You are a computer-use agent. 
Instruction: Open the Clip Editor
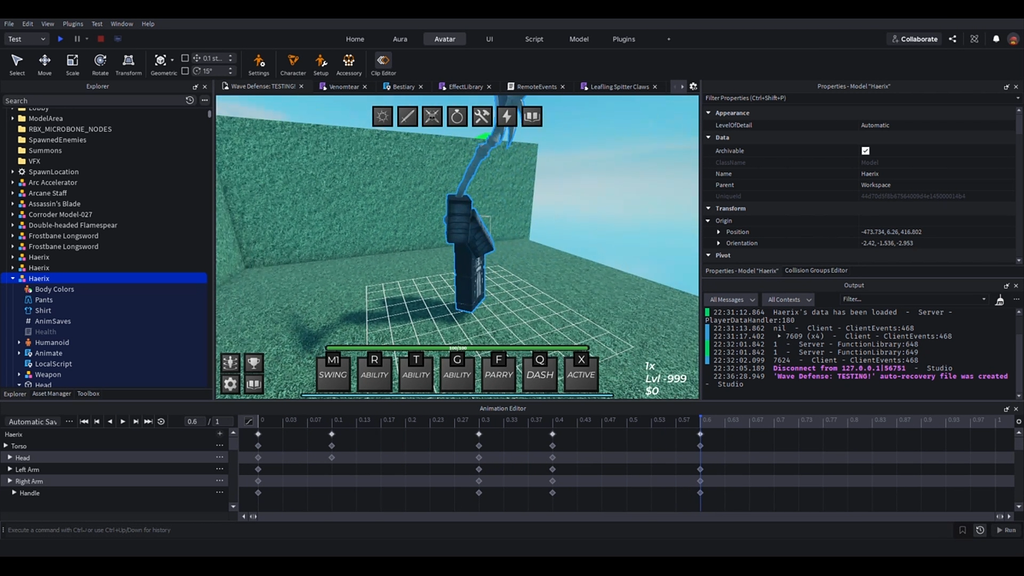pos(383,64)
